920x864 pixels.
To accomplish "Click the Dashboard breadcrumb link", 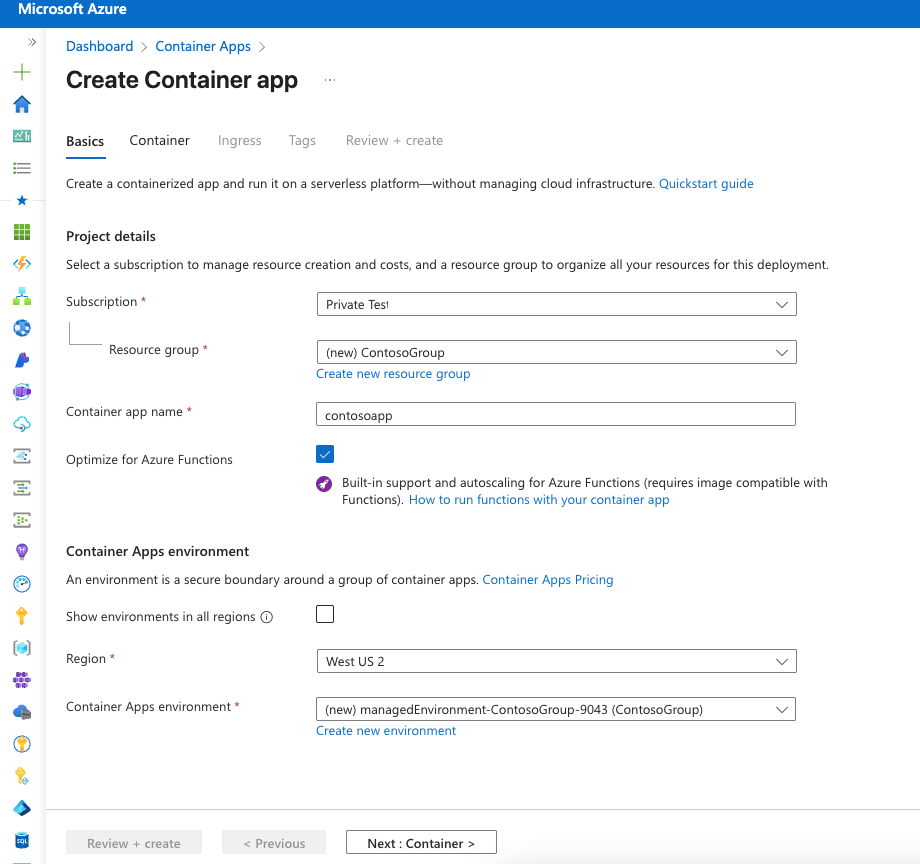I will [100, 46].
